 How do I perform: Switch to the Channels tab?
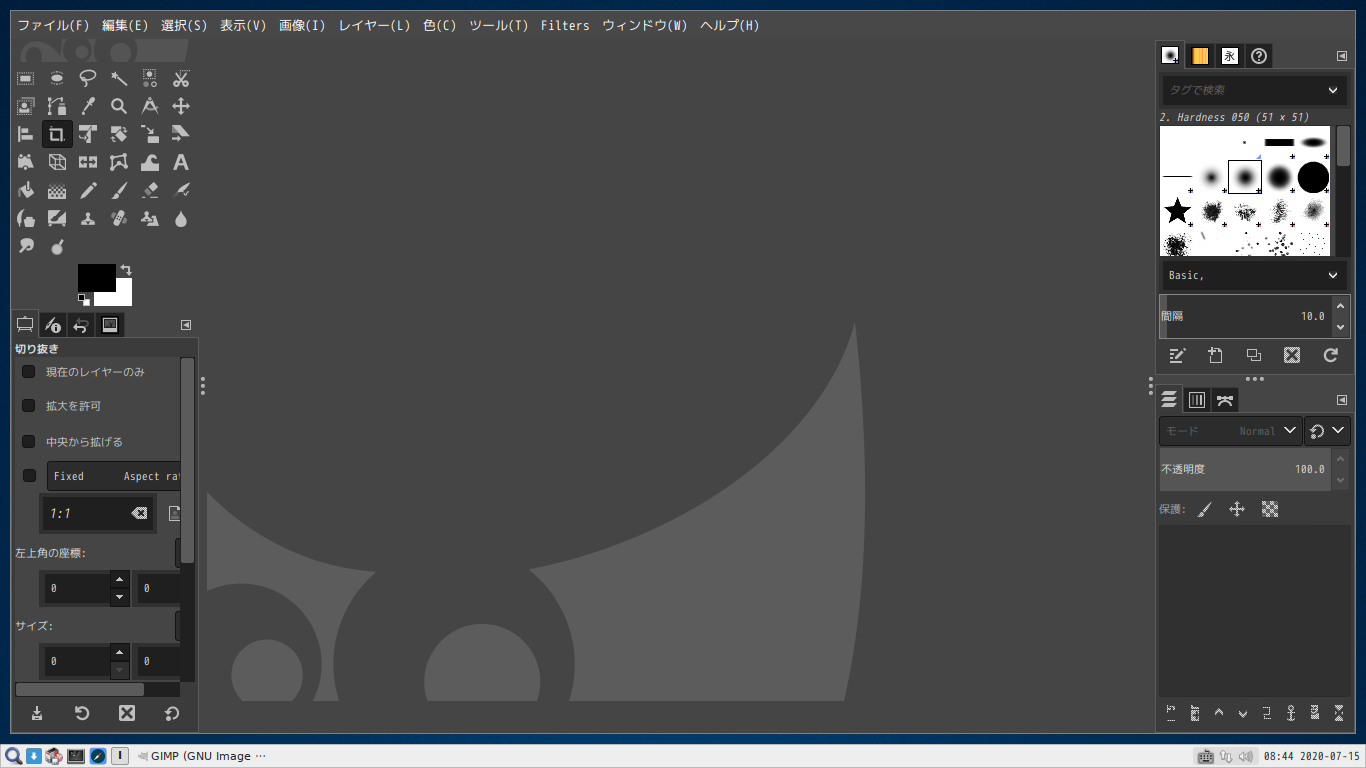click(x=1197, y=400)
